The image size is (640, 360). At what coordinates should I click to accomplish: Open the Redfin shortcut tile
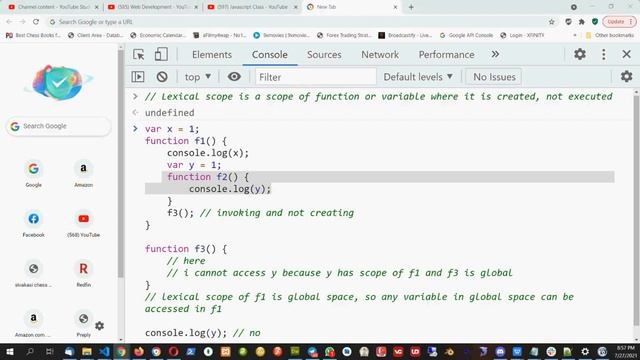coord(83,273)
